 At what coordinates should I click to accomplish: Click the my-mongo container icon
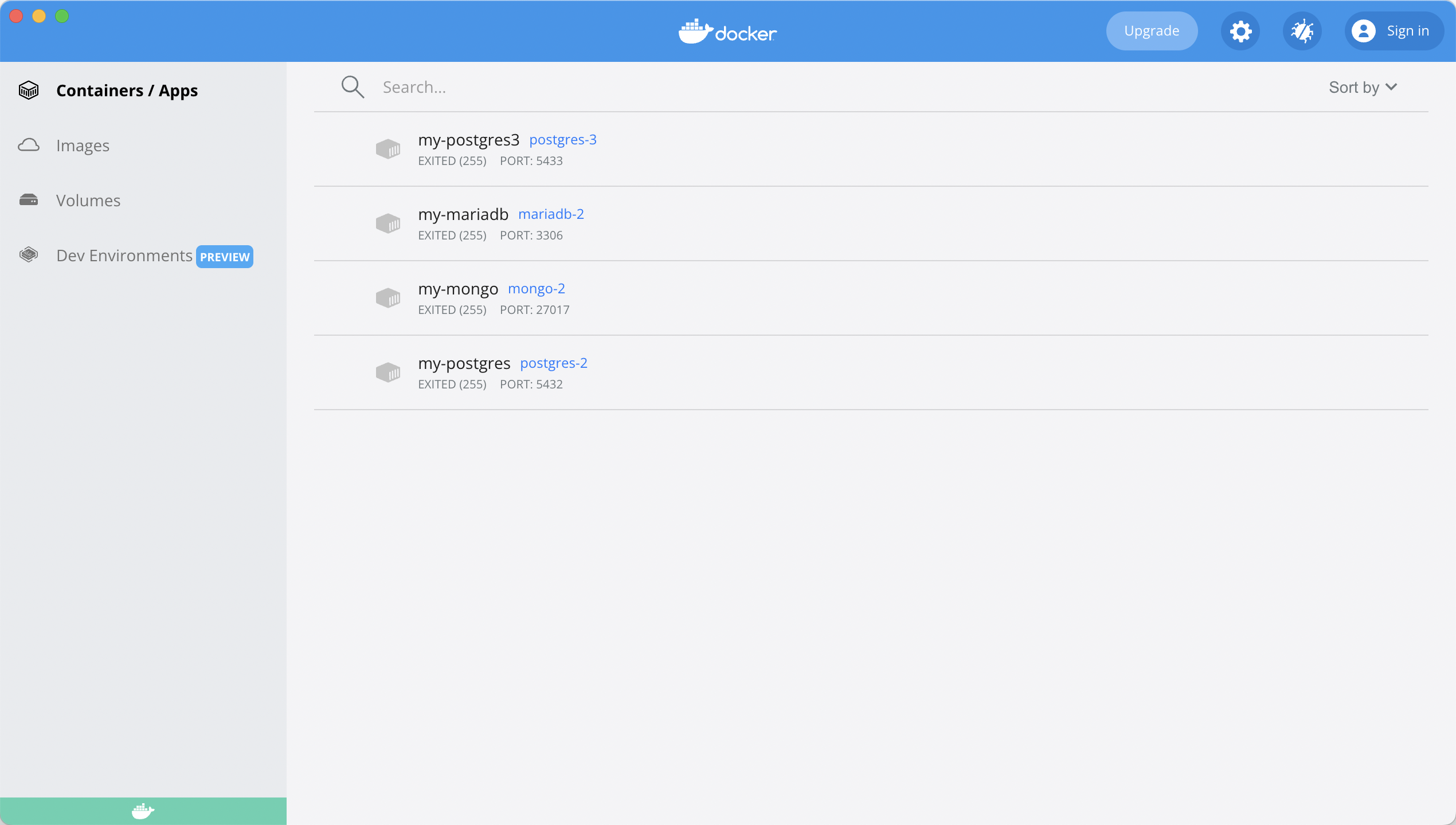388,298
